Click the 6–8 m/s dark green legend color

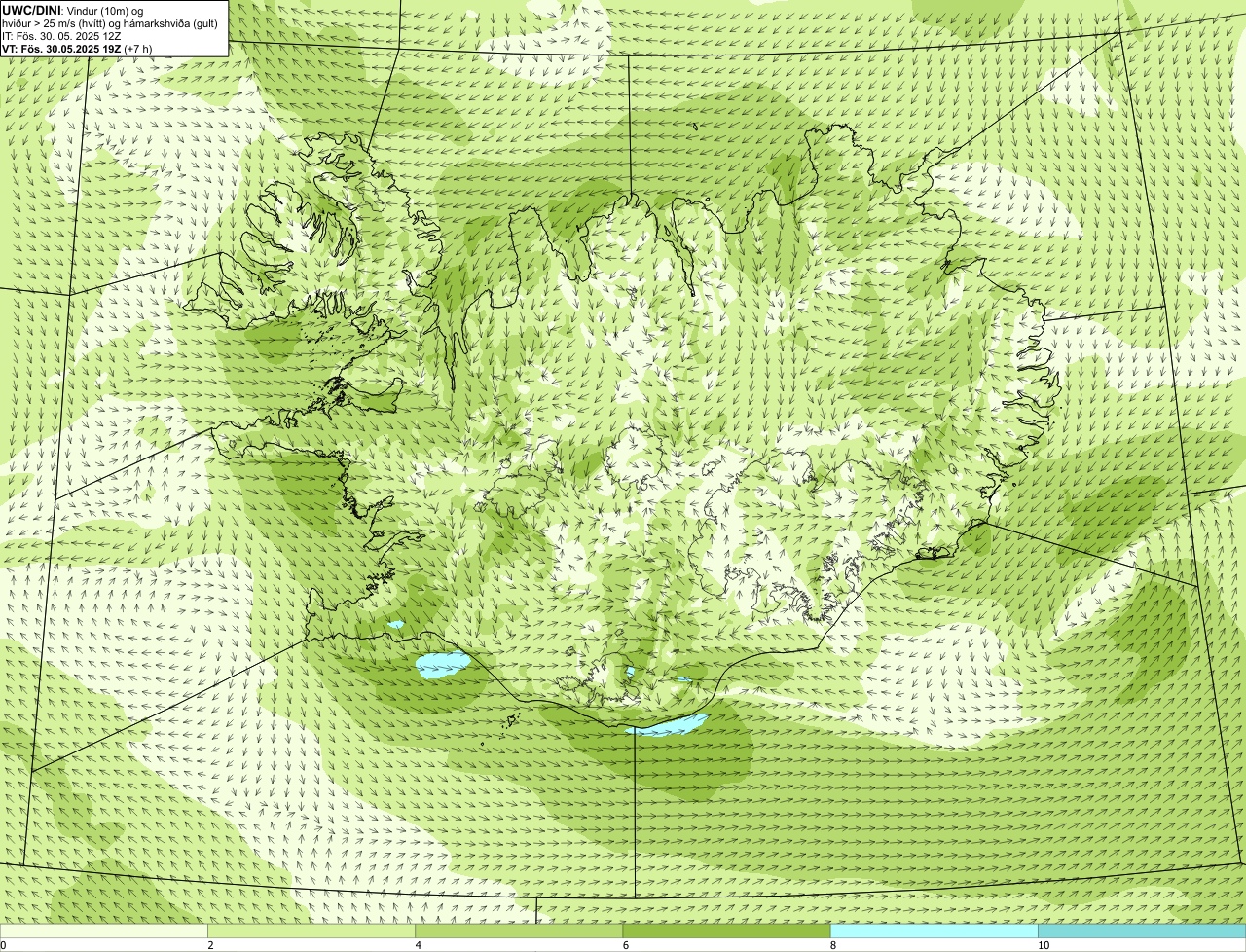(726, 932)
